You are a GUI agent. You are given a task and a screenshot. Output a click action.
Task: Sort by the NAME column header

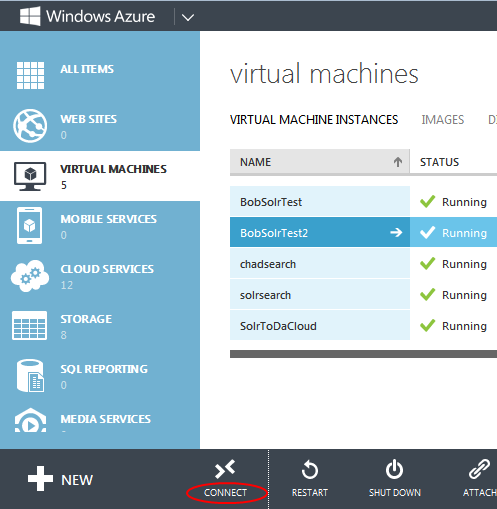tap(320, 162)
